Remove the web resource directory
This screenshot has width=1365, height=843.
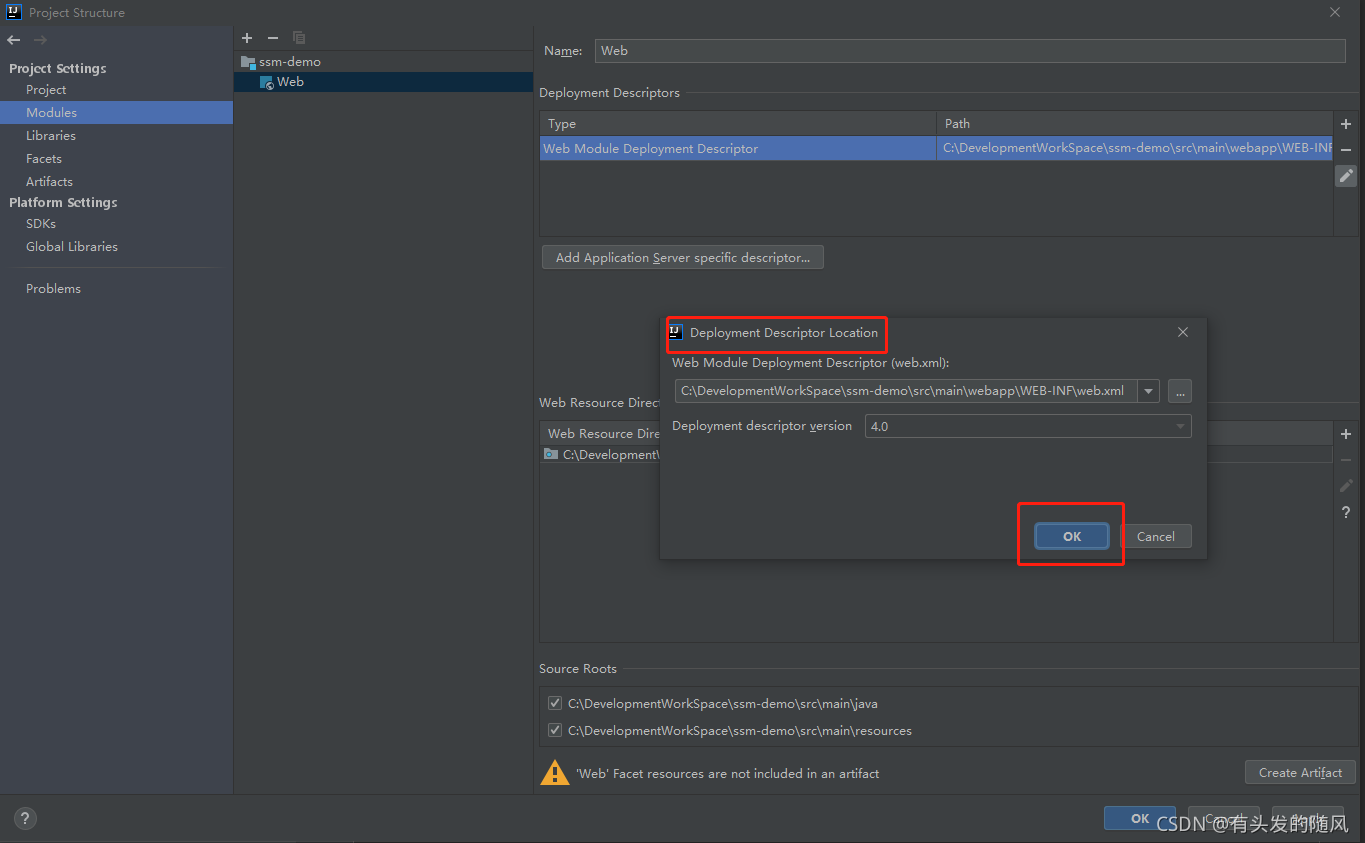1346,460
